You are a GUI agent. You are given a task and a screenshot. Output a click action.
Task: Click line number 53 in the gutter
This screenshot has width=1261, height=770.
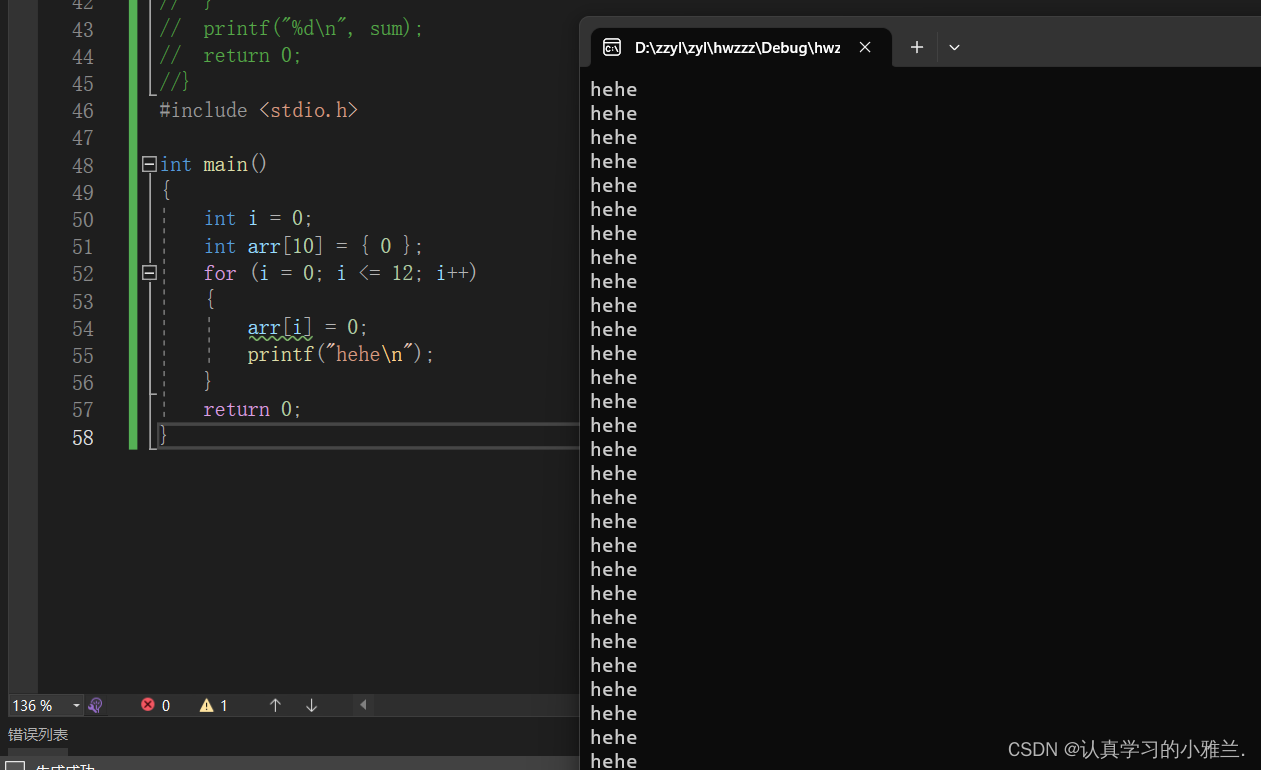pyautogui.click(x=83, y=302)
